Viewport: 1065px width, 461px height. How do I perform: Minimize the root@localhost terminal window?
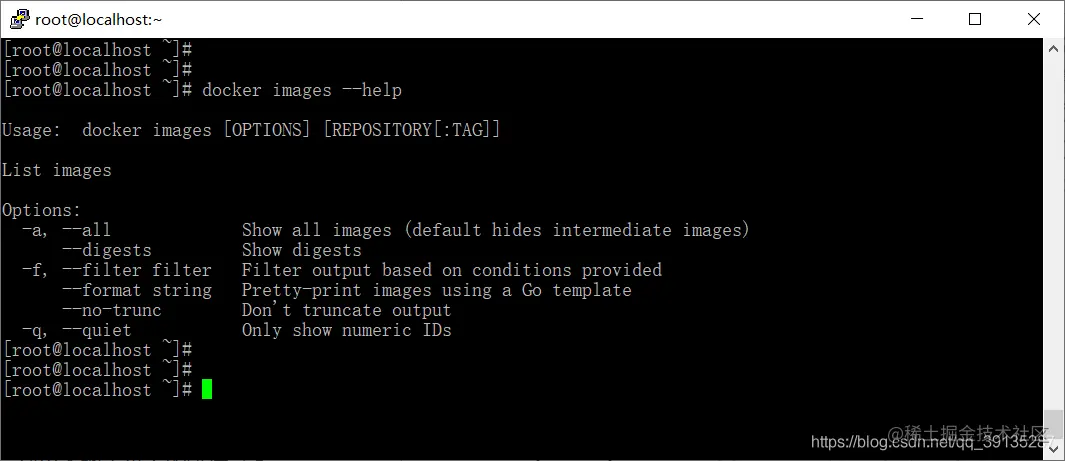coord(916,19)
